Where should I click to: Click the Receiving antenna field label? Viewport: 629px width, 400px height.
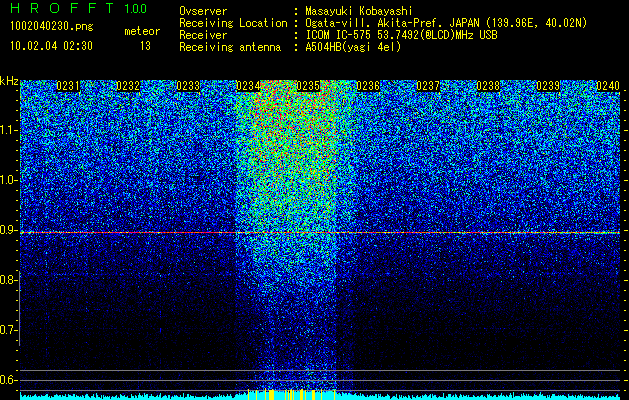(x=230, y=47)
